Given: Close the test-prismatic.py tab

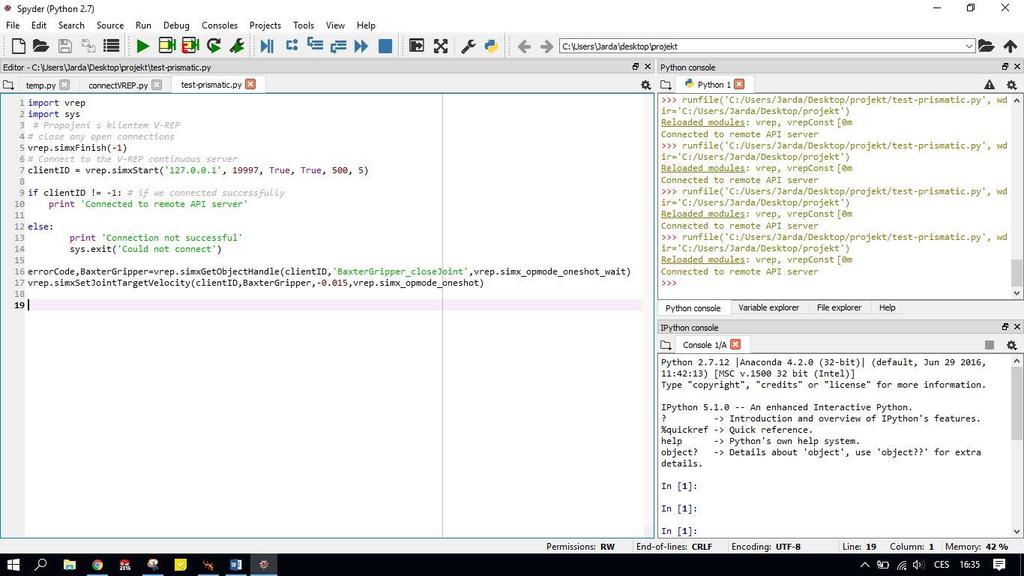Looking at the screenshot, I should pyautogui.click(x=250, y=84).
